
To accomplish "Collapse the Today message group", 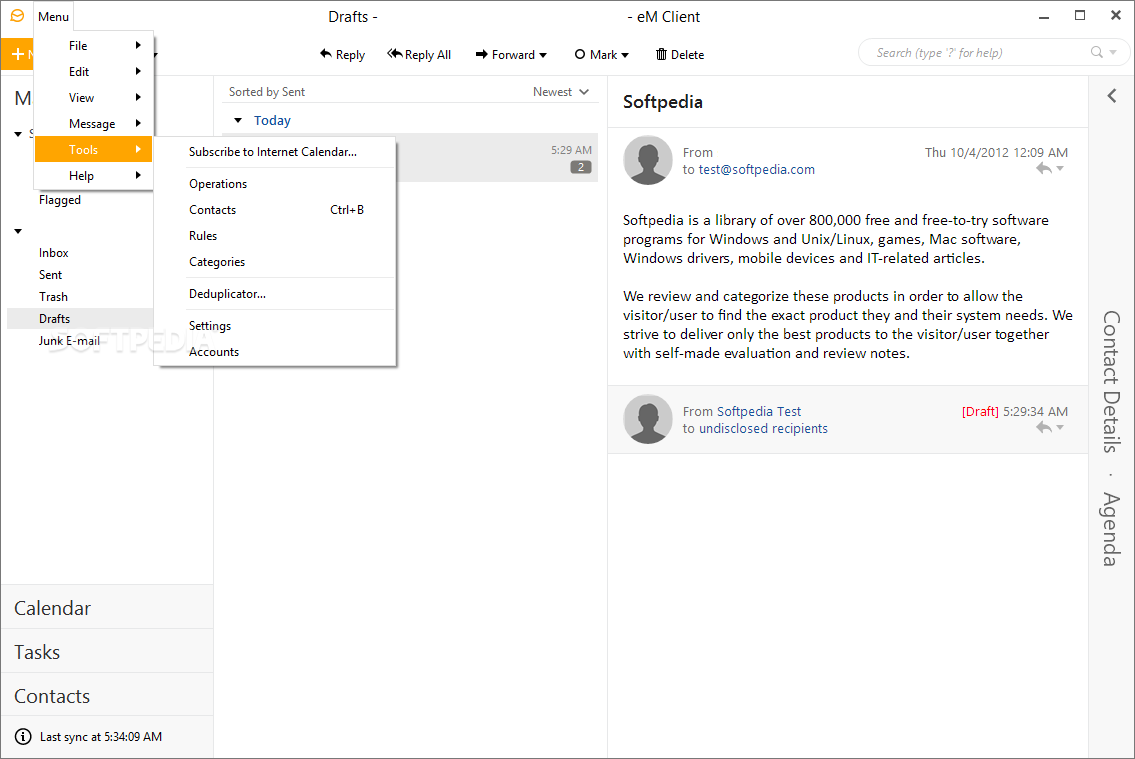I will tap(237, 121).
